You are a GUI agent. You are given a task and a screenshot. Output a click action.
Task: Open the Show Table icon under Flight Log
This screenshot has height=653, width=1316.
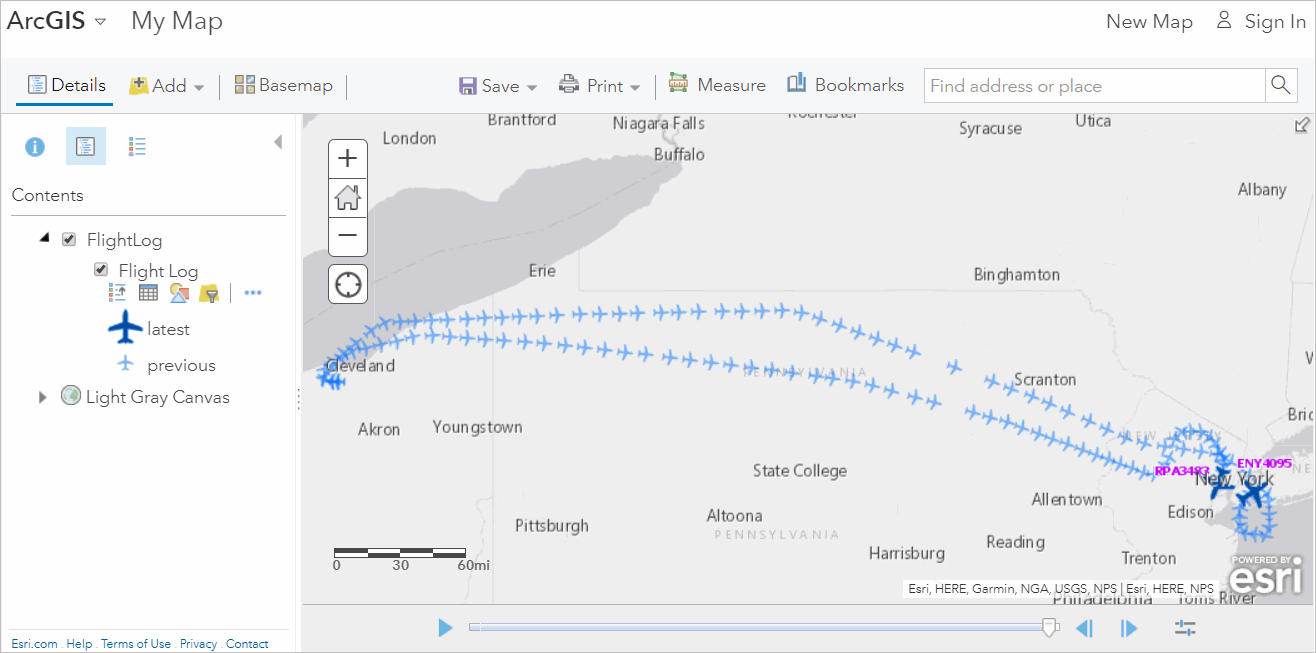[148, 292]
